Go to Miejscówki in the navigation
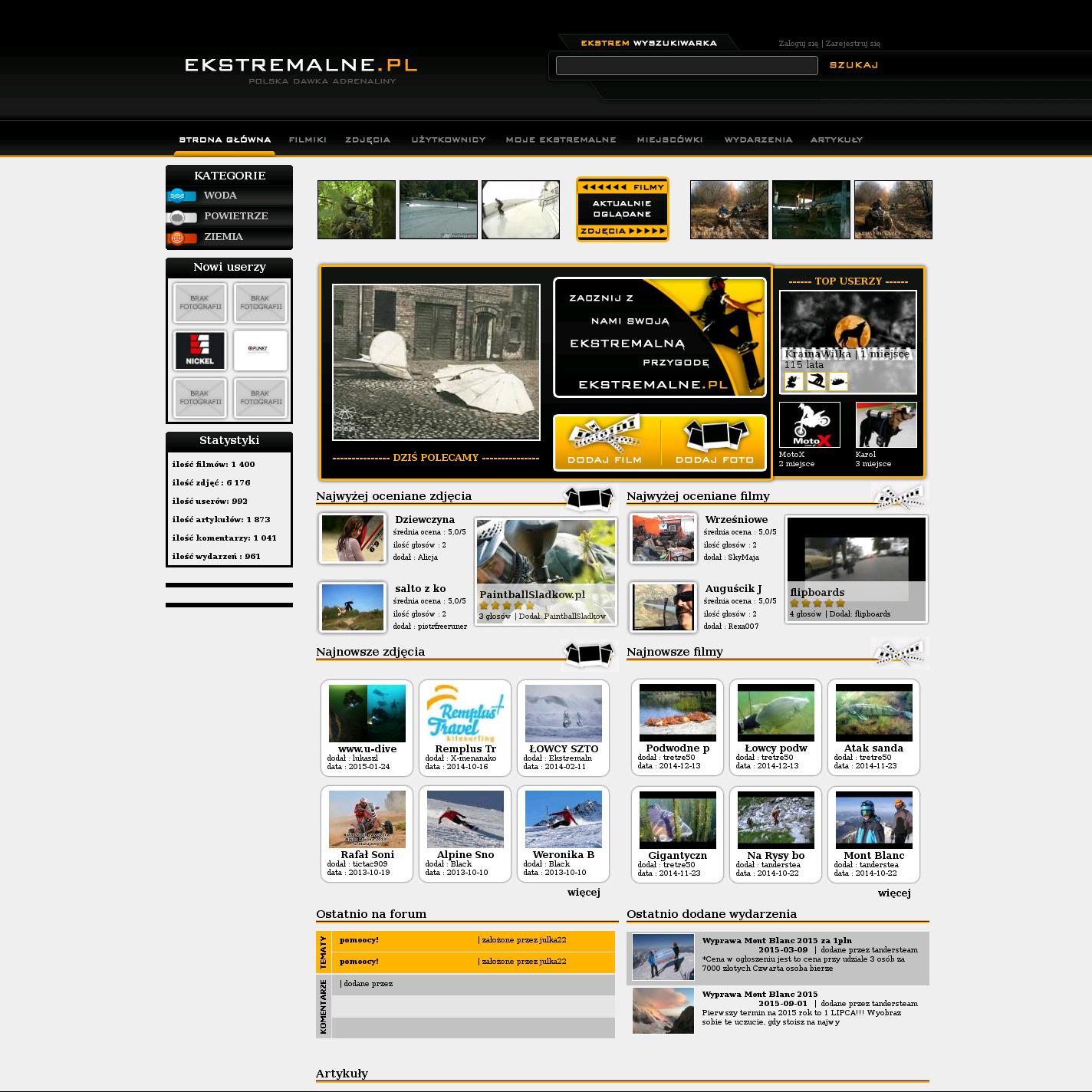 pyautogui.click(x=669, y=140)
